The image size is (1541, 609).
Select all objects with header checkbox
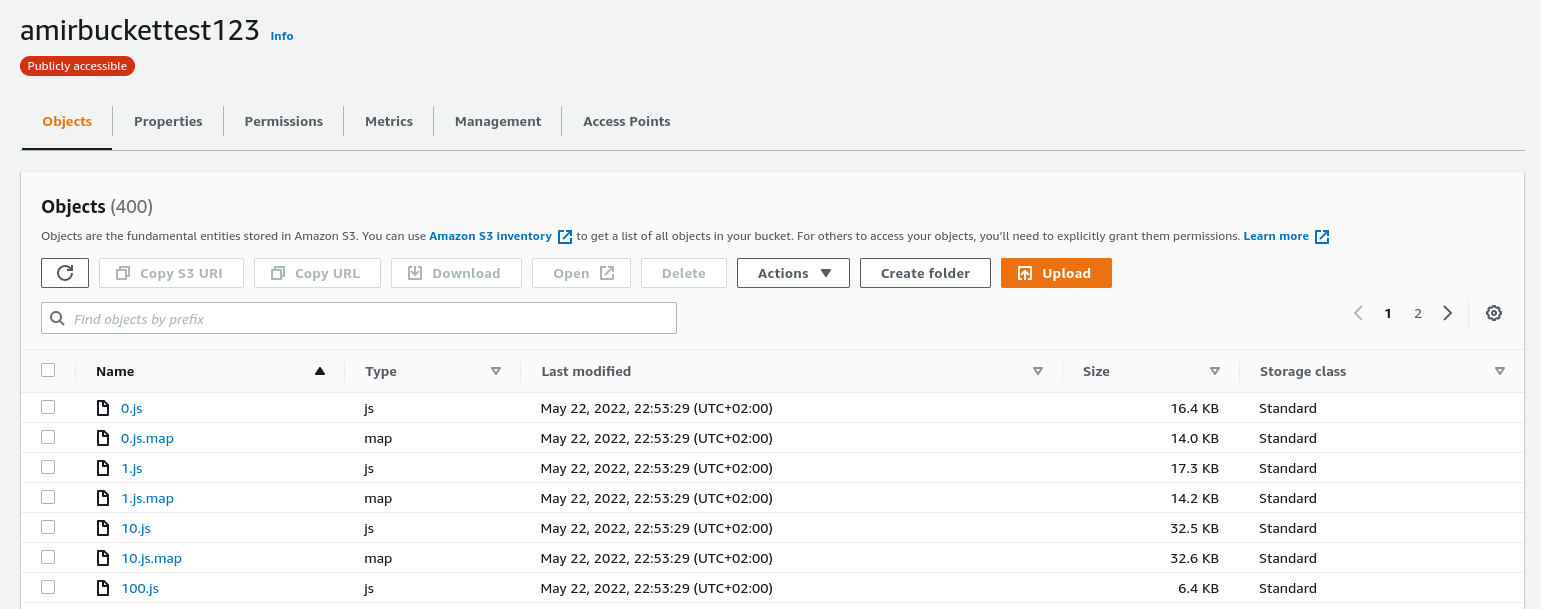pyautogui.click(x=48, y=370)
